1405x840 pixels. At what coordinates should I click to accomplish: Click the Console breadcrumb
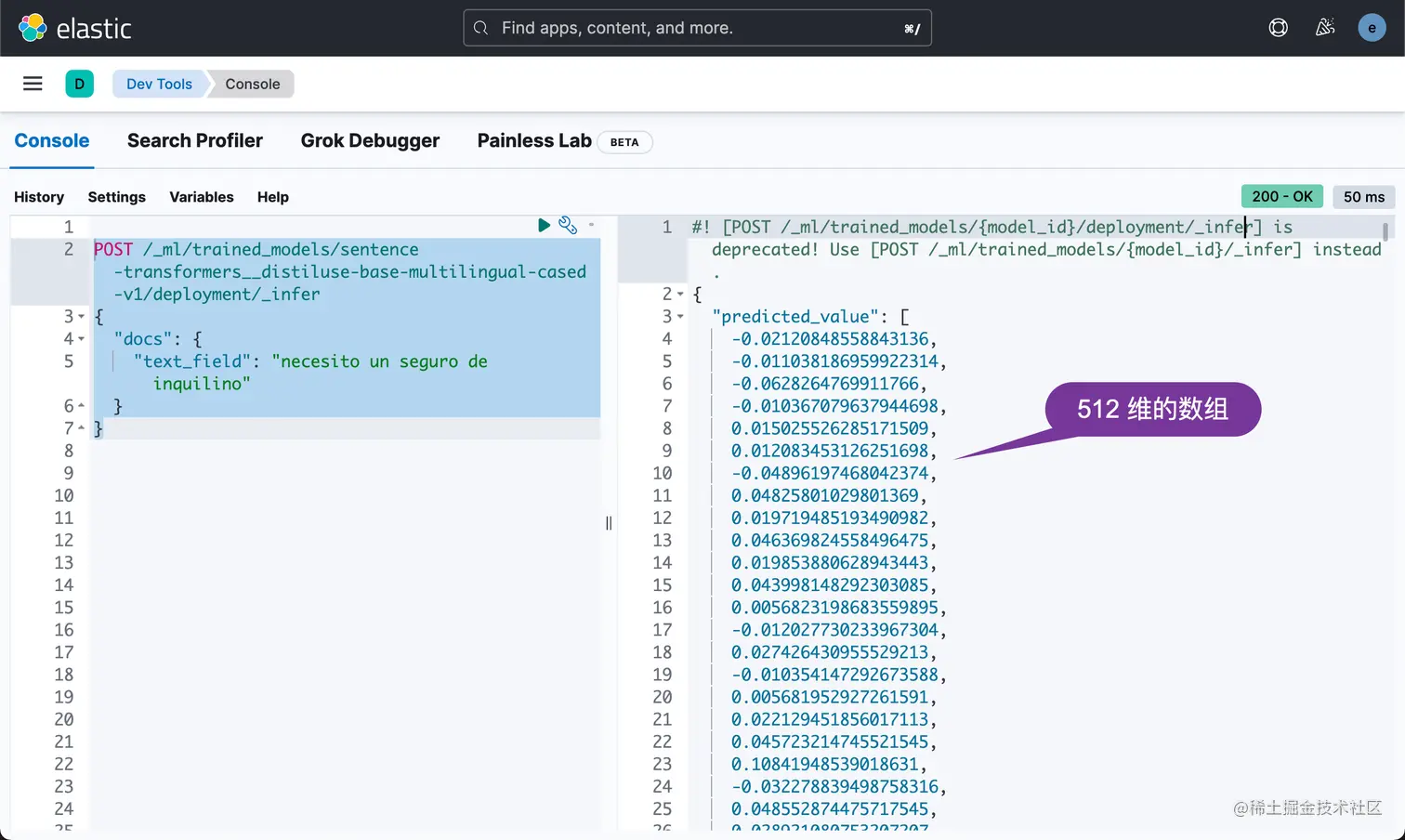pos(252,84)
